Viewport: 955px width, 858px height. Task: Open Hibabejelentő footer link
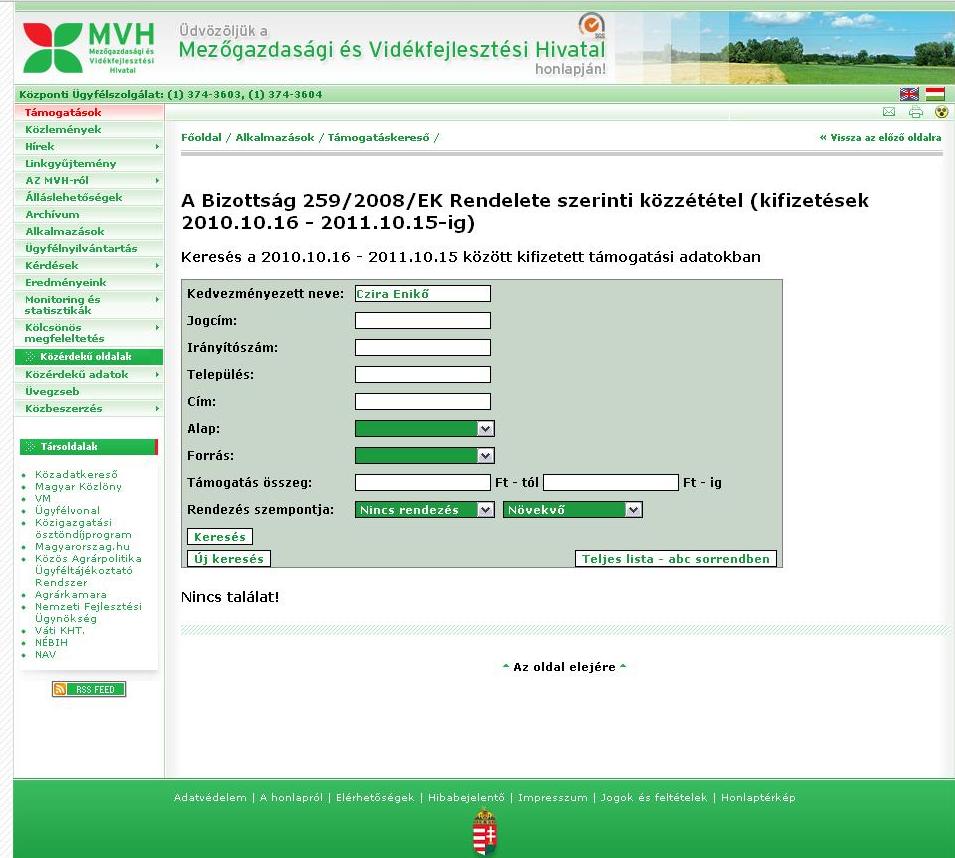466,797
